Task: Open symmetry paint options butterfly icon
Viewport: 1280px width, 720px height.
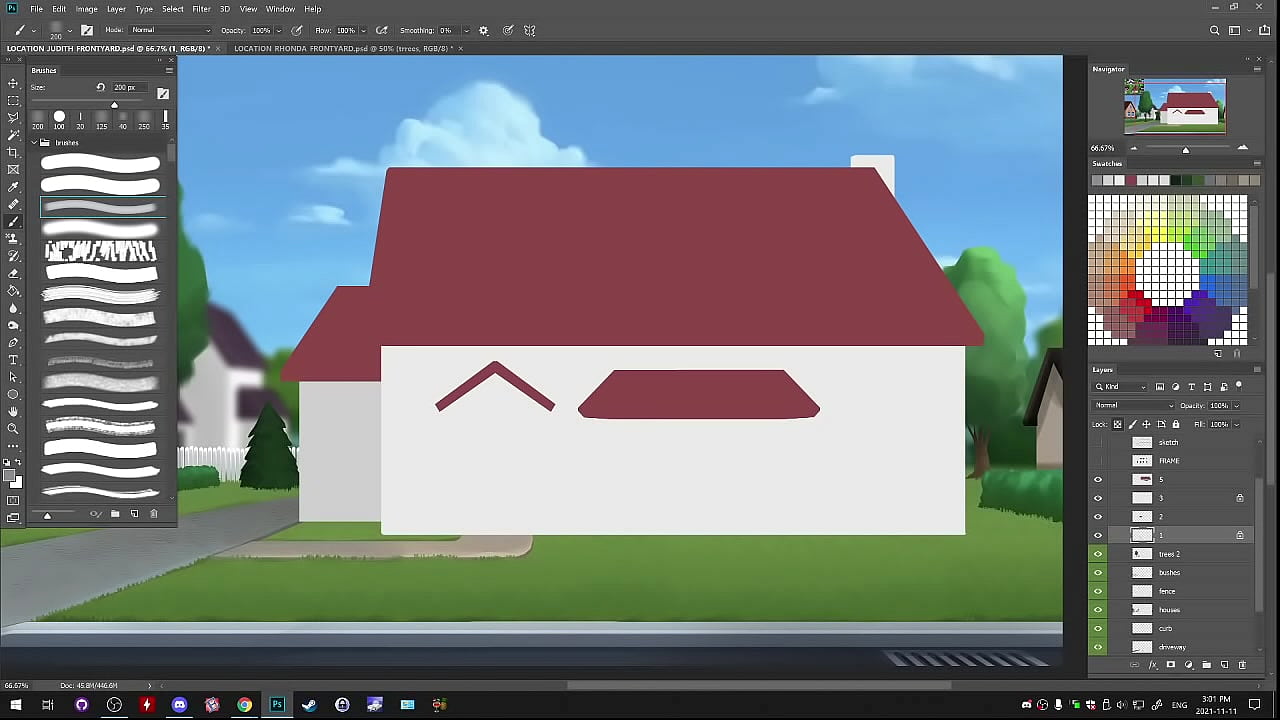Action: [529, 30]
